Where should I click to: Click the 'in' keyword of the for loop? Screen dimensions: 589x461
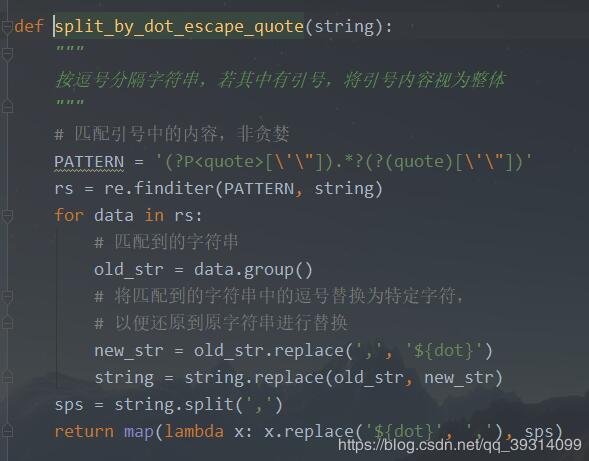(x=154, y=216)
